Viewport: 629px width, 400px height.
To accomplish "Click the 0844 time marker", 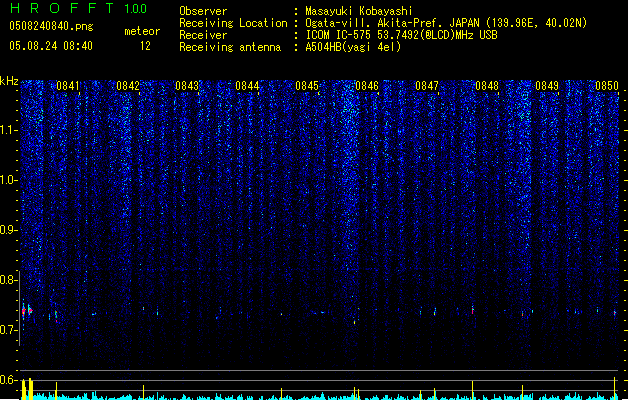I will point(247,86).
